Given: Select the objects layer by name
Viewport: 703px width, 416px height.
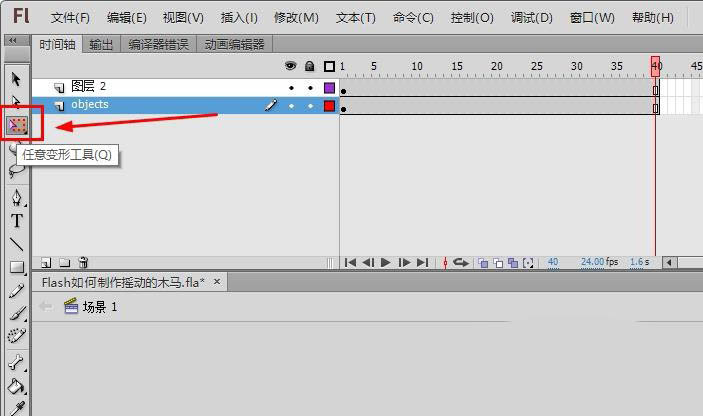Looking at the screenshot, I should 90,104.
